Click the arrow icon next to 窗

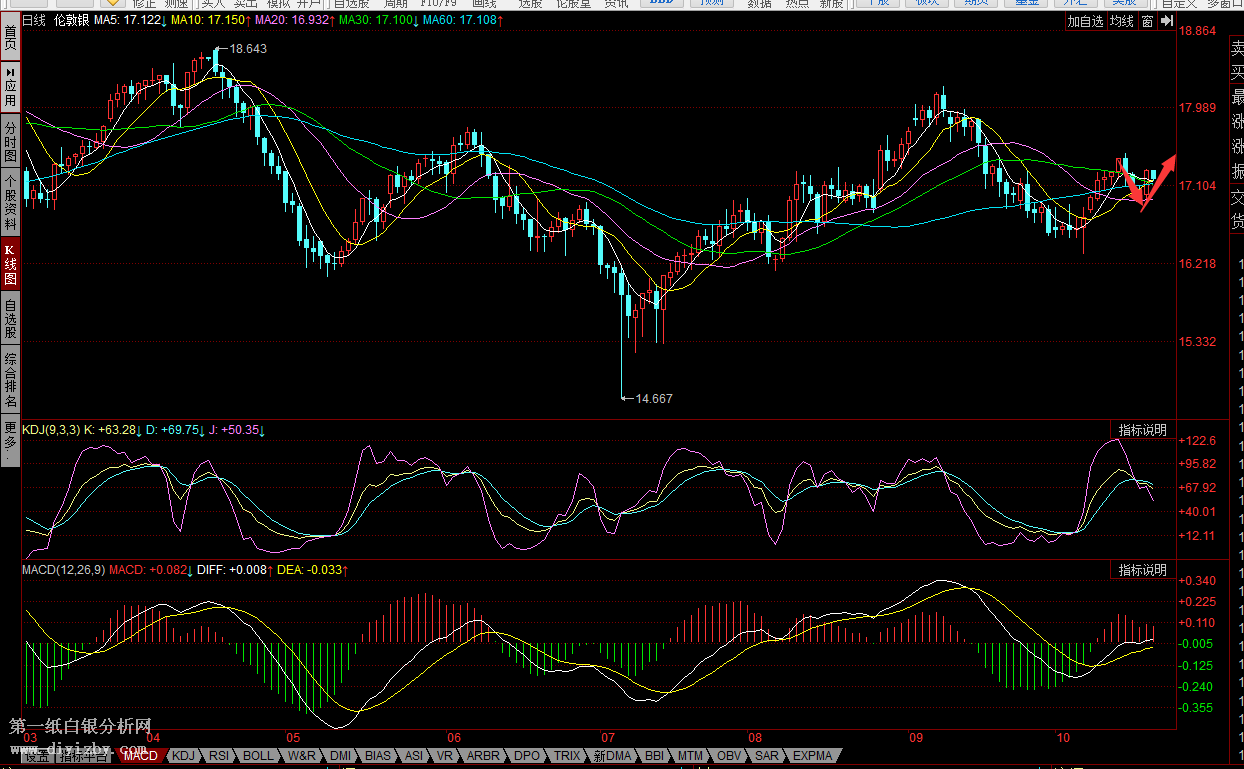[x=1165, y=21]
